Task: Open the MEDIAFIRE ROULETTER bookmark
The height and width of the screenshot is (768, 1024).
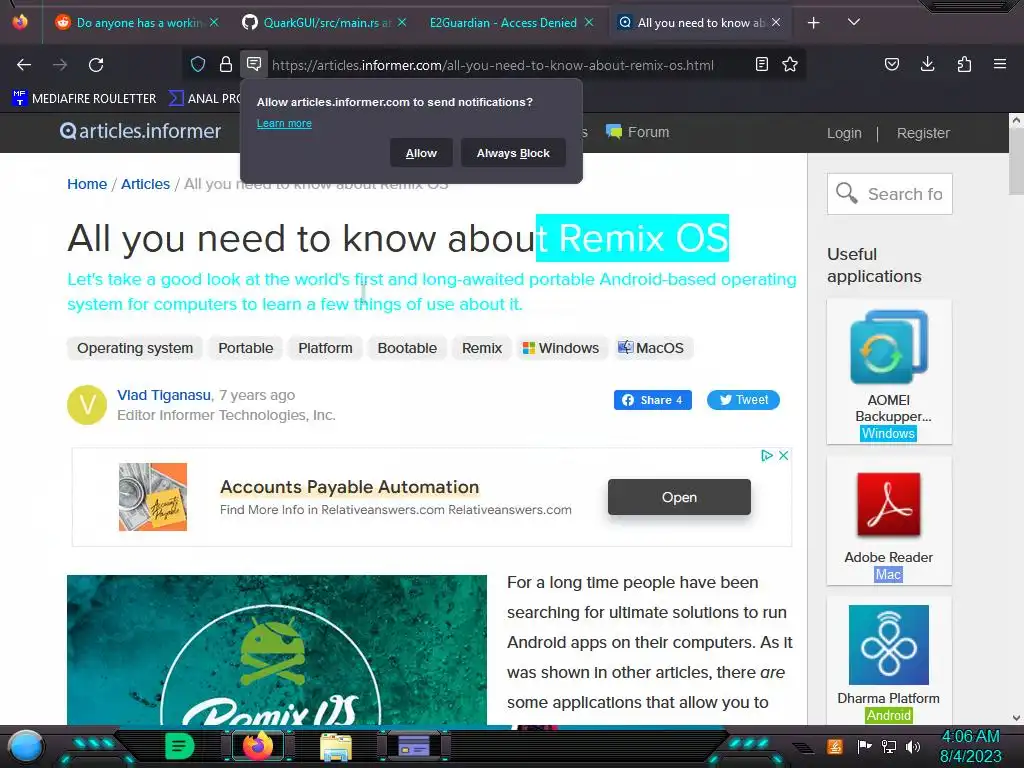Action: [x=84, y=99]
